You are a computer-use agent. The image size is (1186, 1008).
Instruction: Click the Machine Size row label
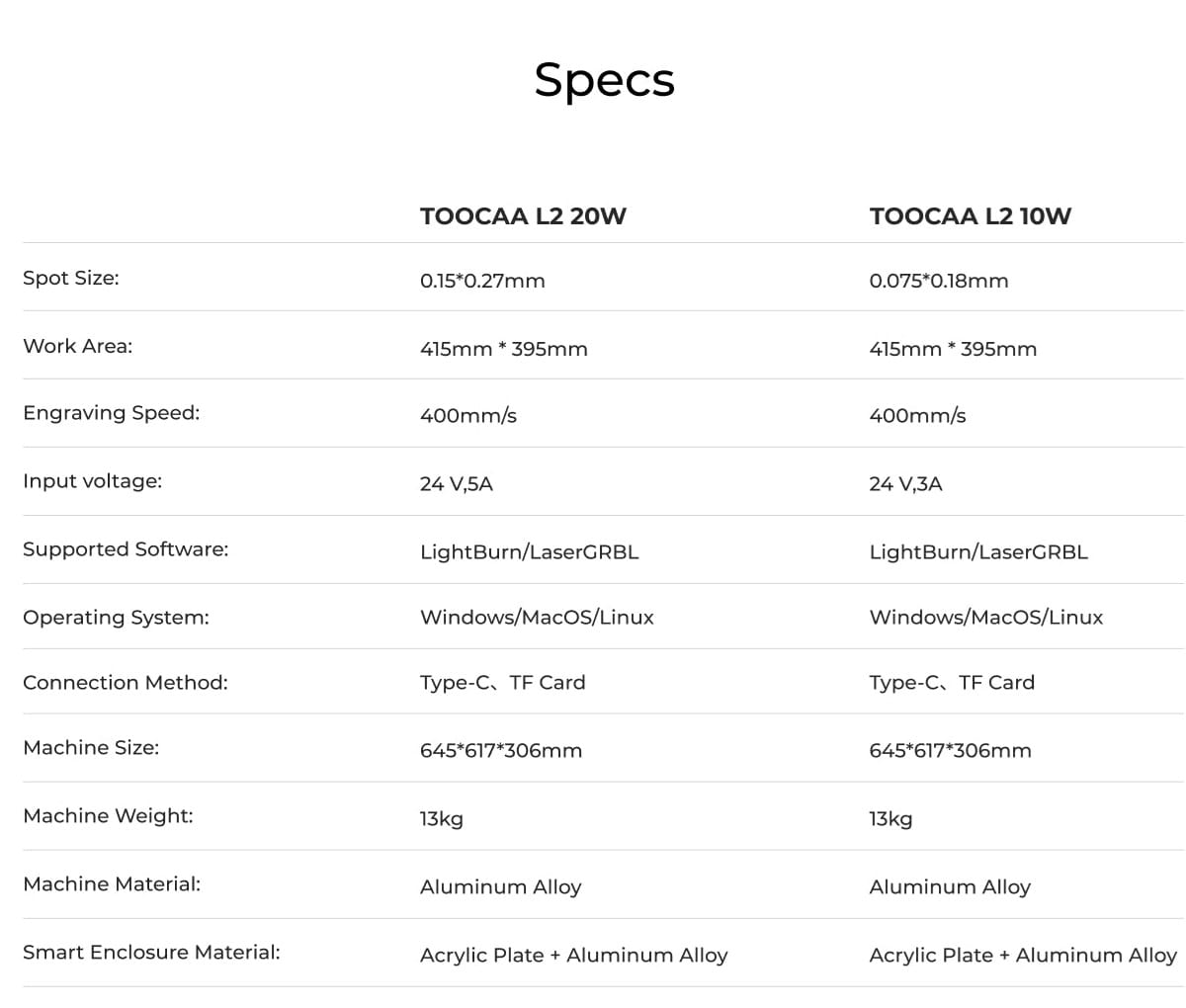click(x=91, y=748)
